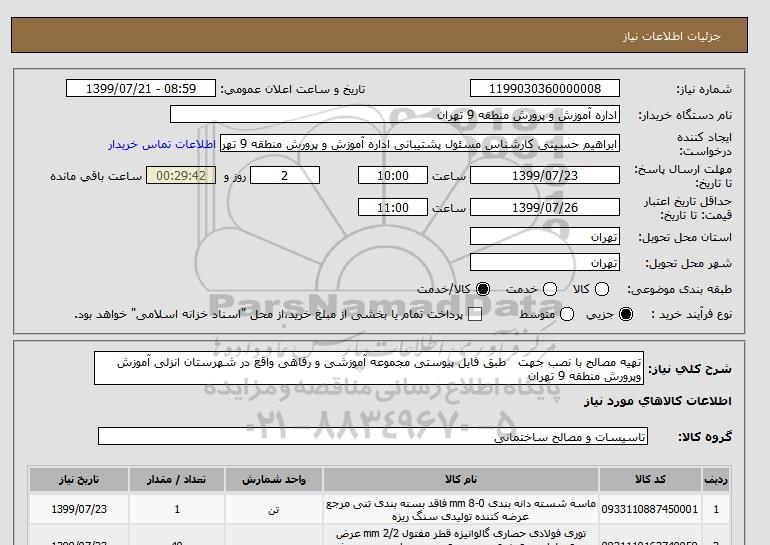Toggle the اسناد خزانه اسلامی payment checkbox
This screenshot has width=770, height=545.
pos(474,315)
